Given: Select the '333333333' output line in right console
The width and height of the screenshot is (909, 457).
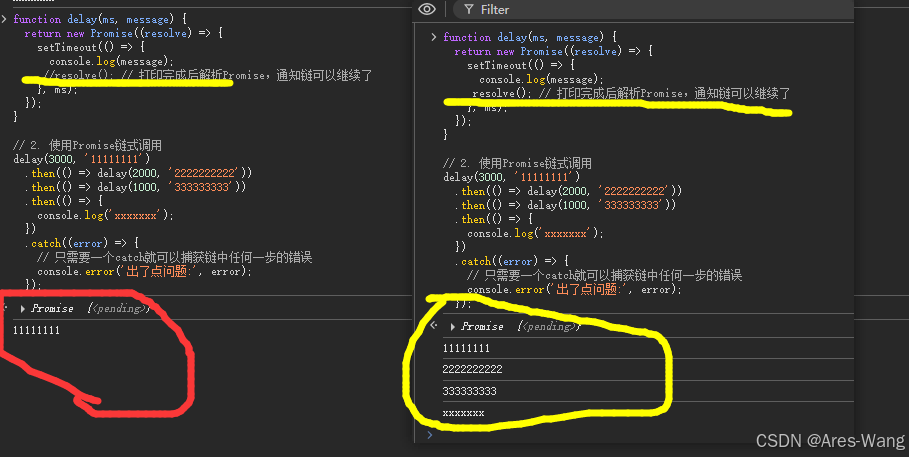Looking at the screenshot, I should (470, 391).
